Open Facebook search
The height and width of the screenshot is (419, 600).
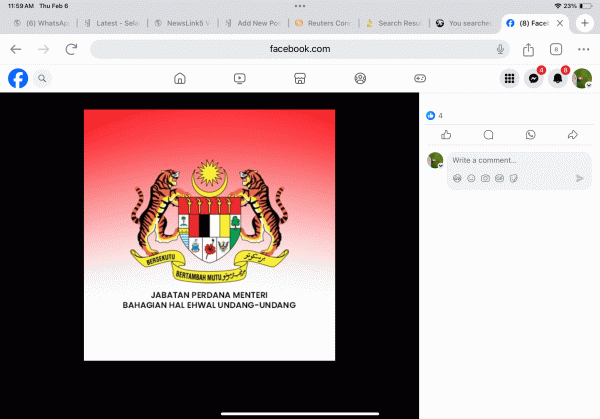click(43, 78)
